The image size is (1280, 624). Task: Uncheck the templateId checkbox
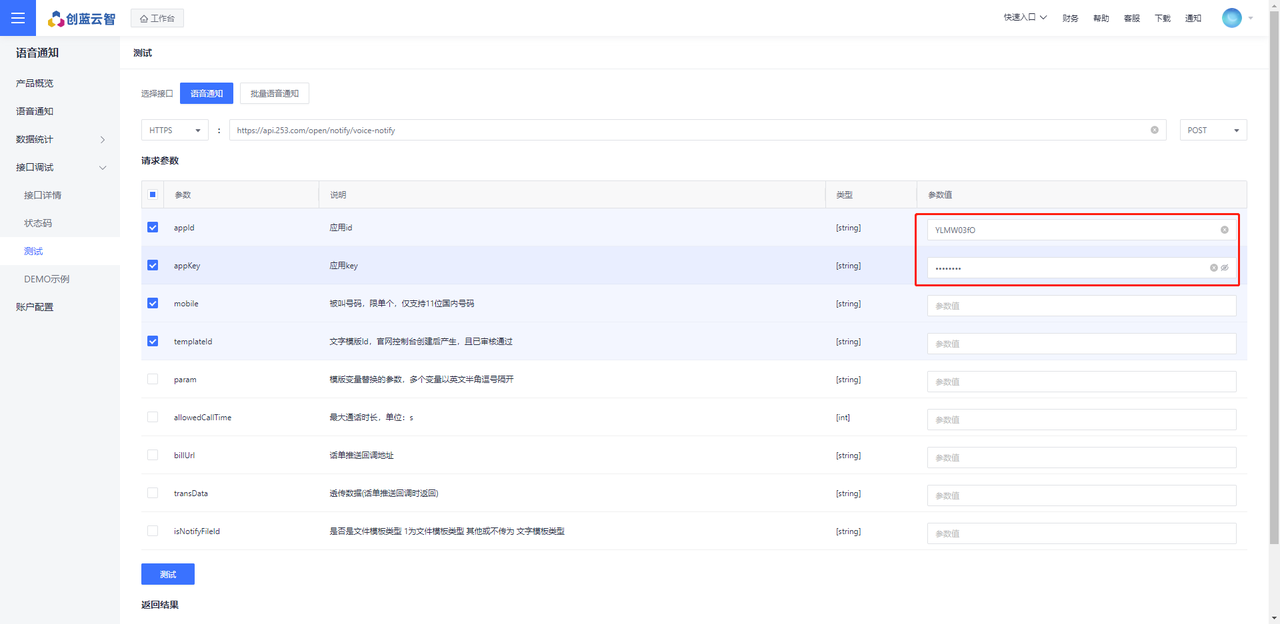pos(152,341)
